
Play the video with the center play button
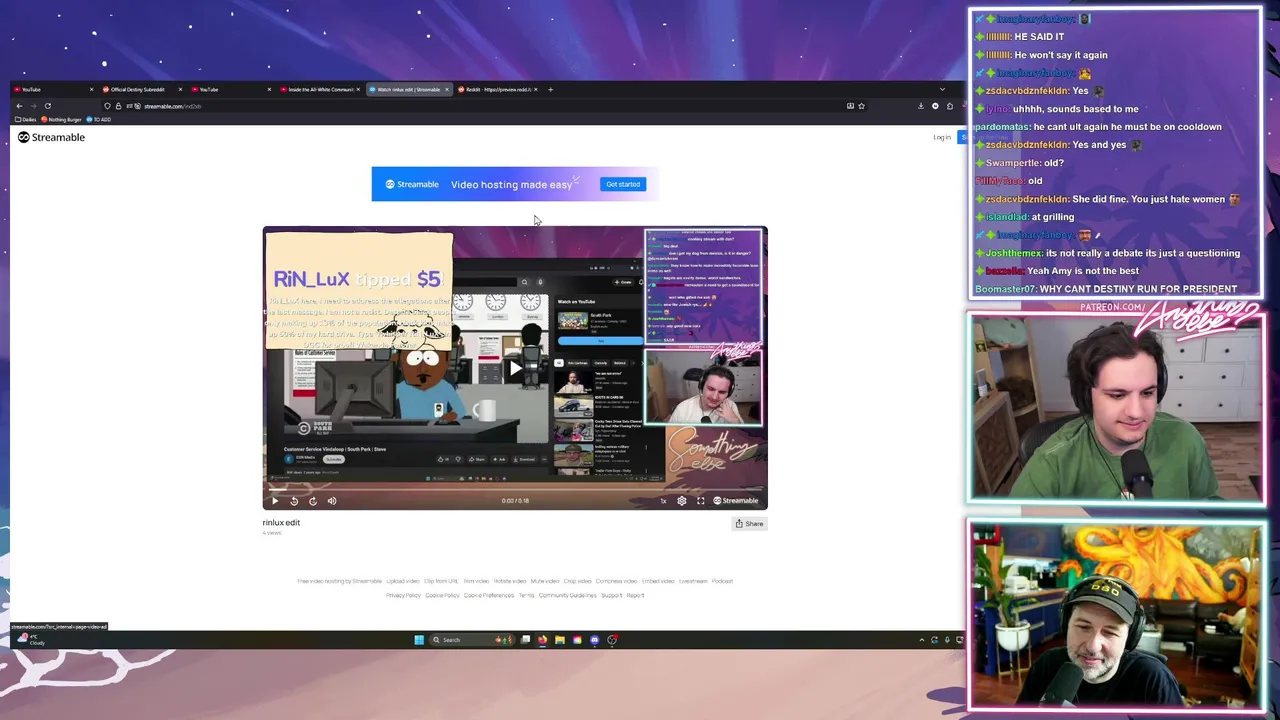[515, 368]
